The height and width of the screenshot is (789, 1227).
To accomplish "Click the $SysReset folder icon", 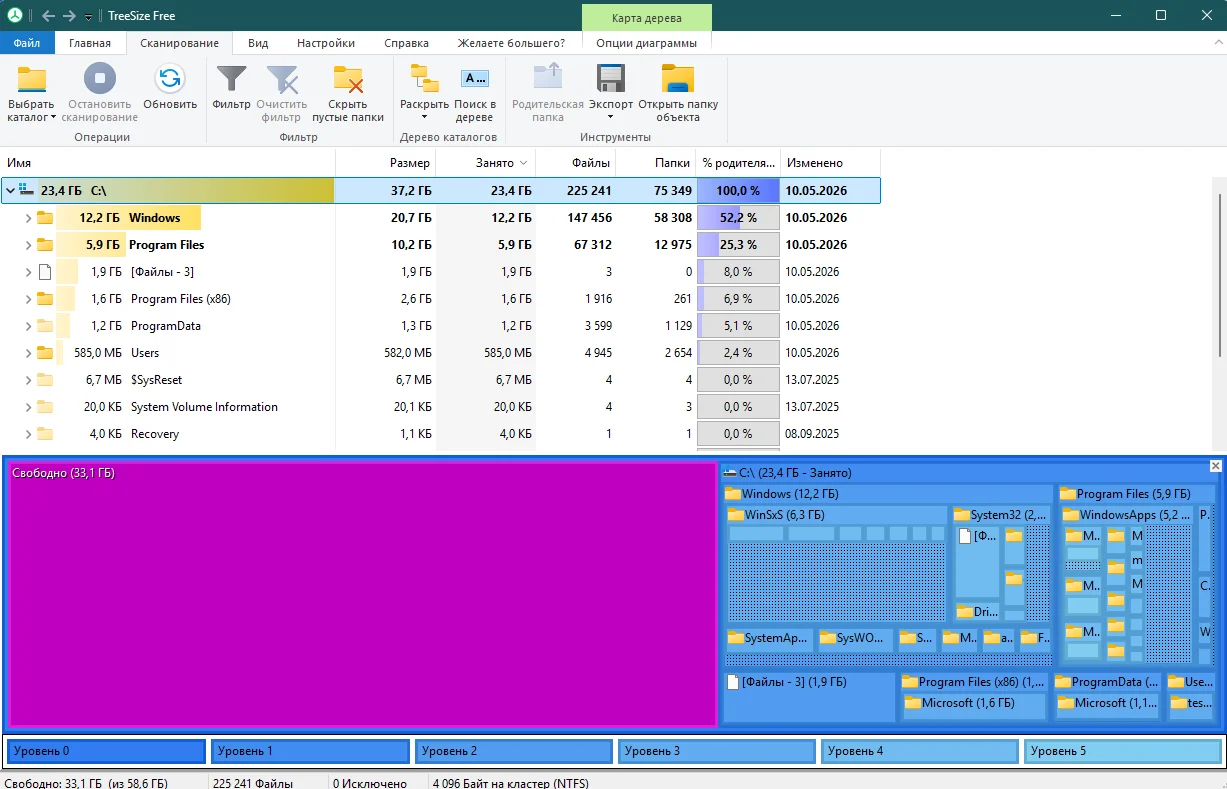I will pos(45,379).
